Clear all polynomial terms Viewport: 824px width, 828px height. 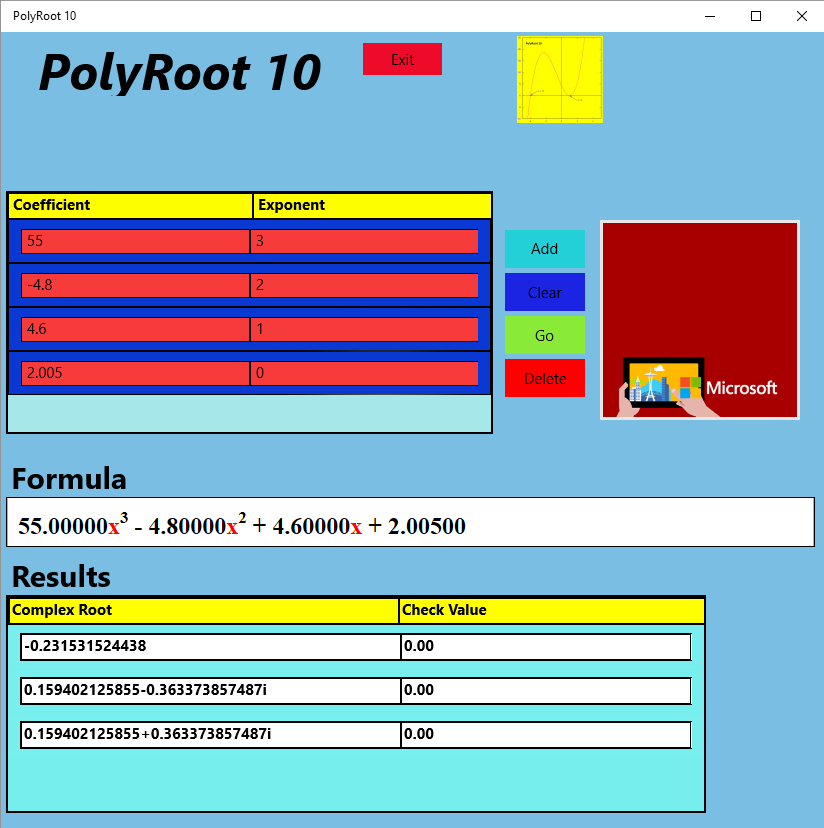545,292
